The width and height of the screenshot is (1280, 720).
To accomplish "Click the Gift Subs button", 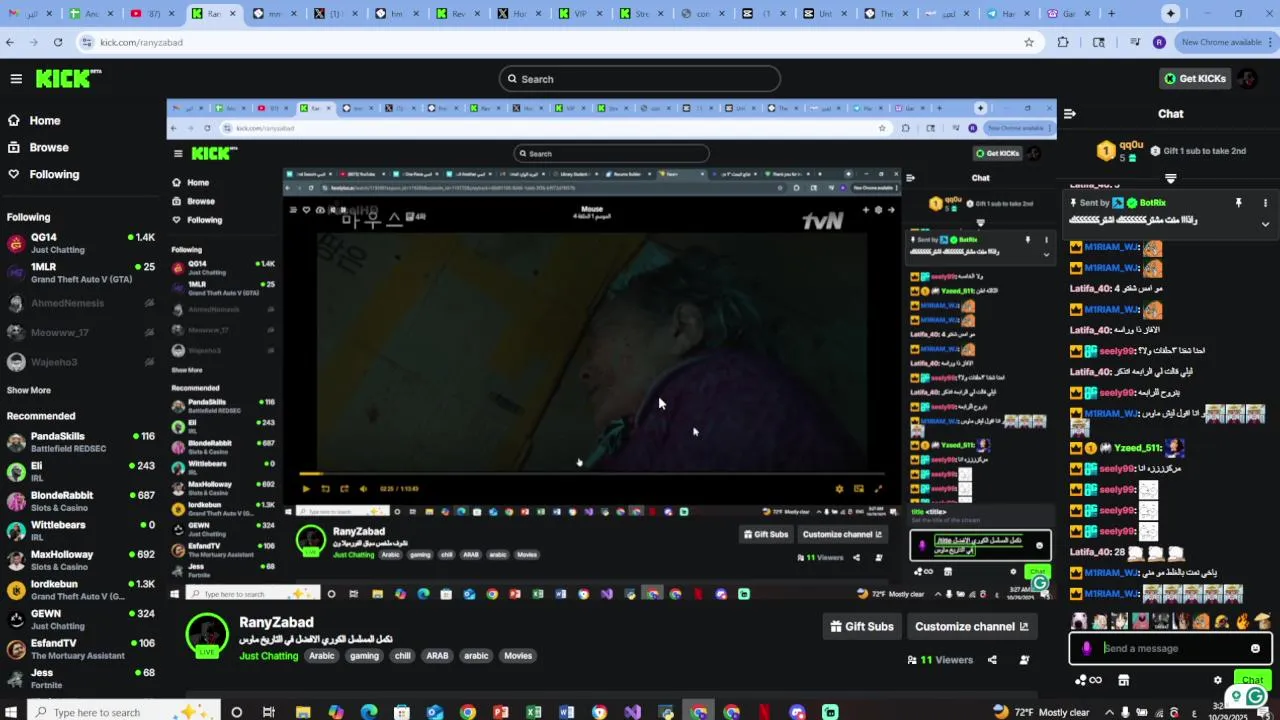I will pyautogui.click(x=862, y=626).
